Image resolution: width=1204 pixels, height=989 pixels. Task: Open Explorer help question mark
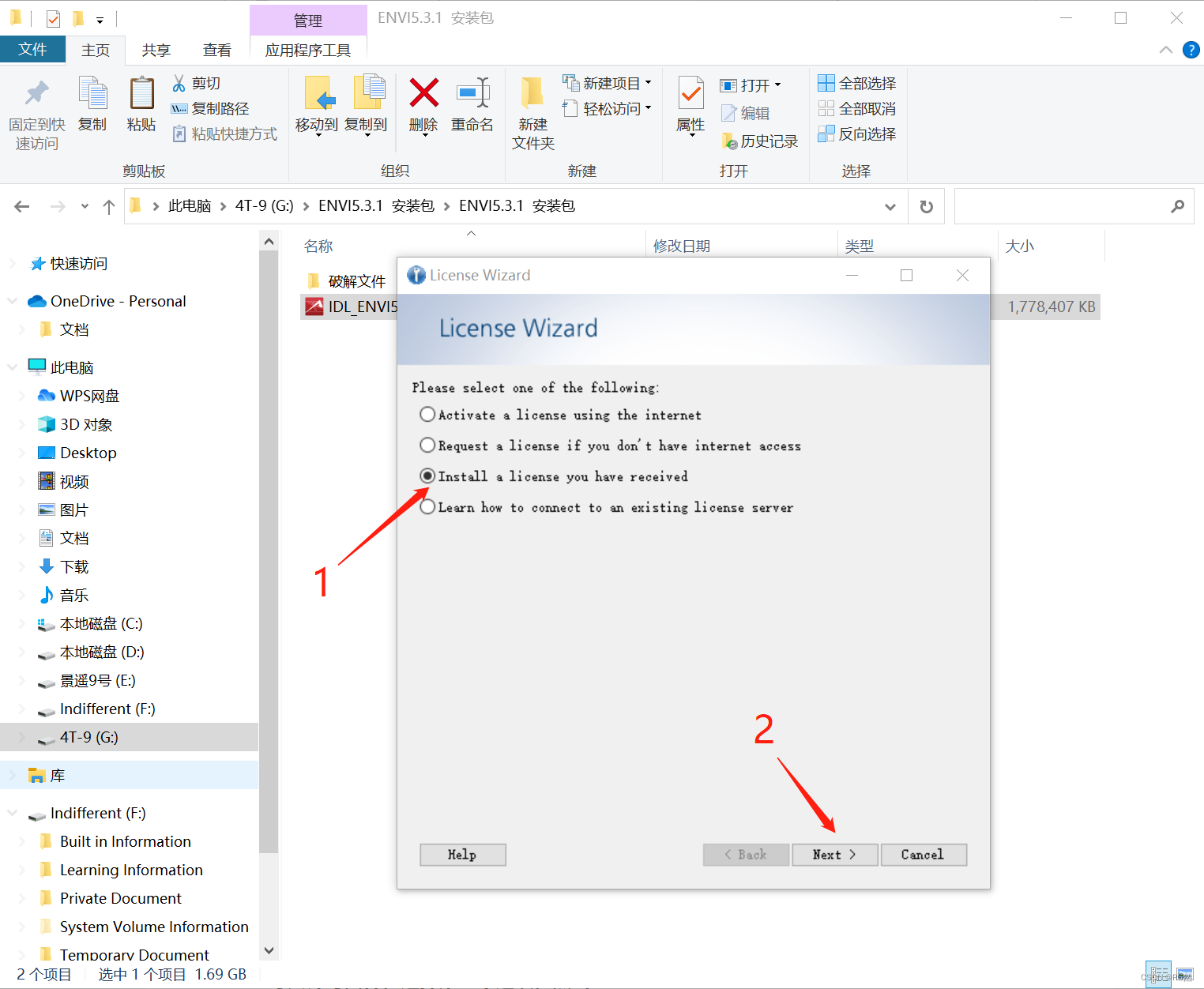coord(1191,50)
